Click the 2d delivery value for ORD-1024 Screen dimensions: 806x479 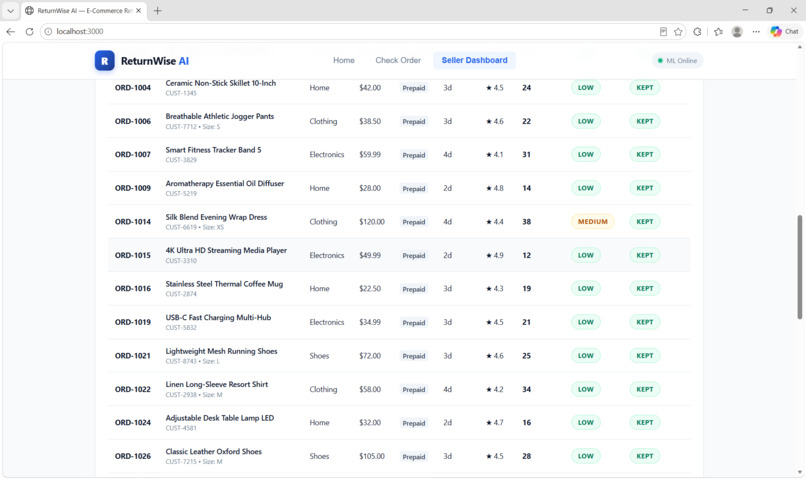[447, 422]
